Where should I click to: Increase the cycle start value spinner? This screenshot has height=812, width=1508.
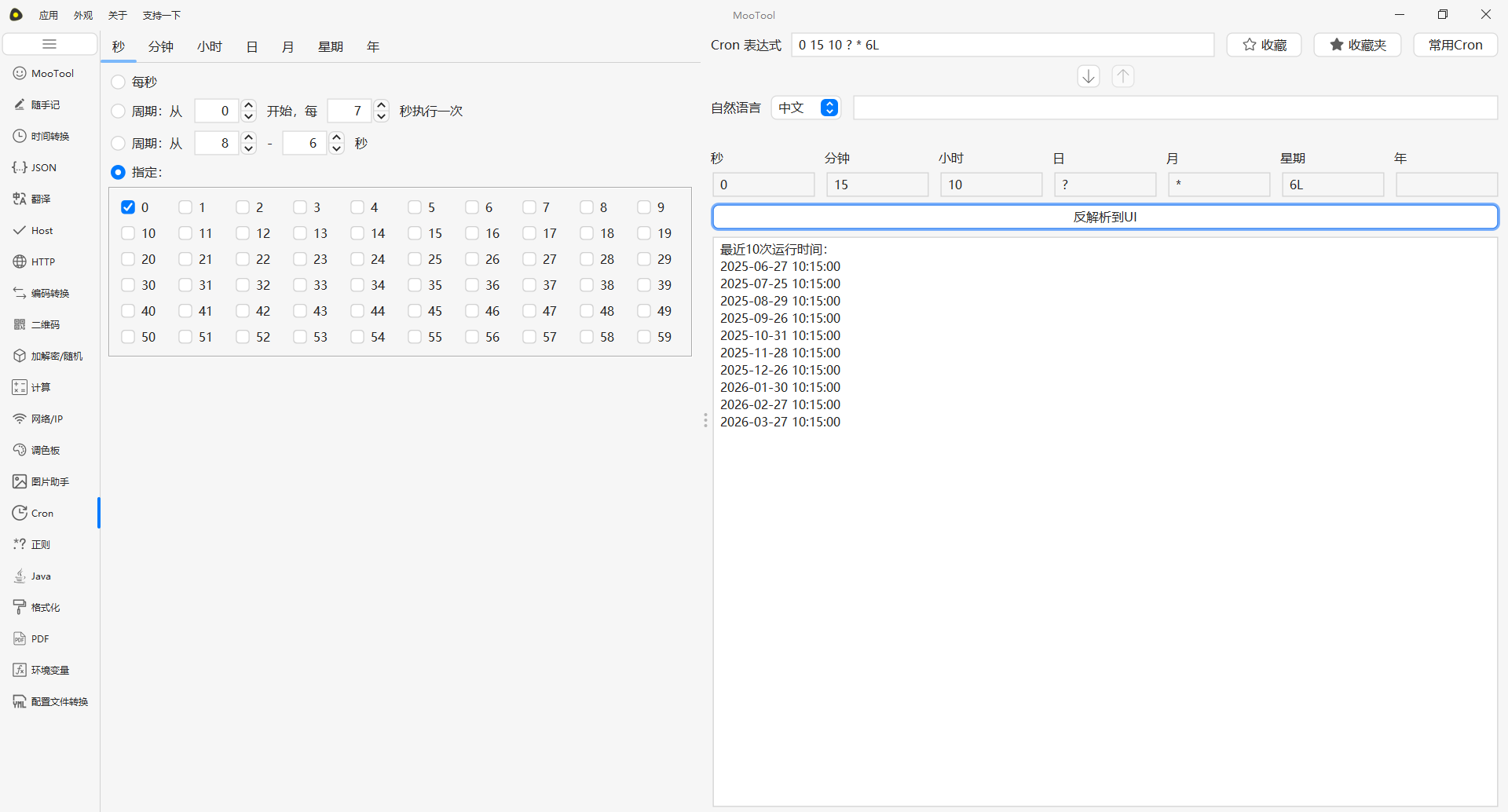[248, 106]
